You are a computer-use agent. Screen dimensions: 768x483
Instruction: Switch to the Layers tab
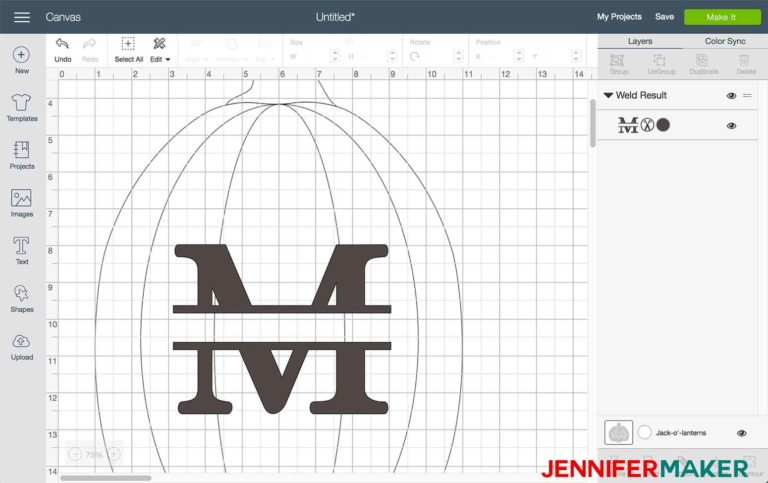(640, 41)
